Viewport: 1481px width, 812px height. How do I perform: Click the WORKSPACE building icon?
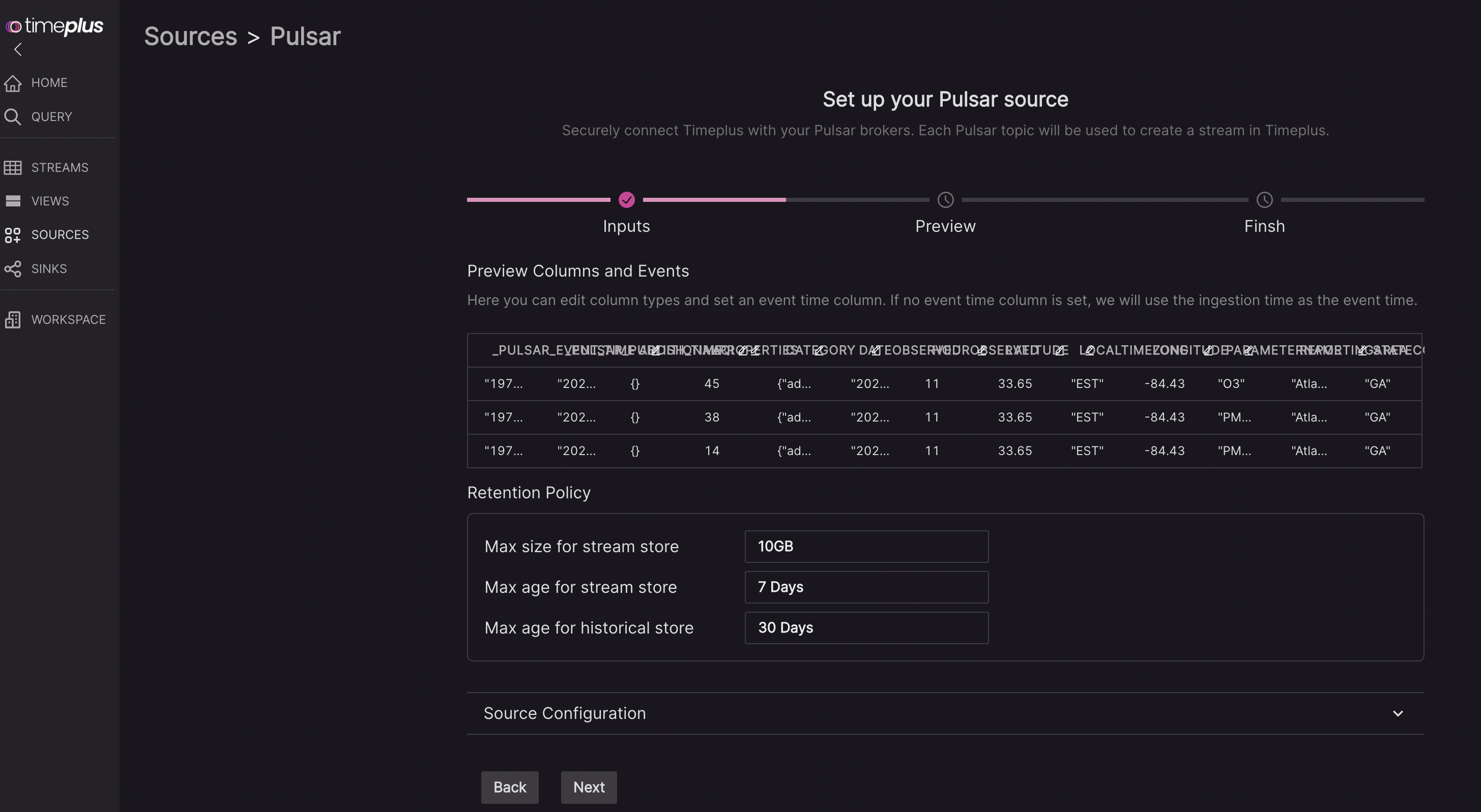pyautogui.click(x=13, y=319)
